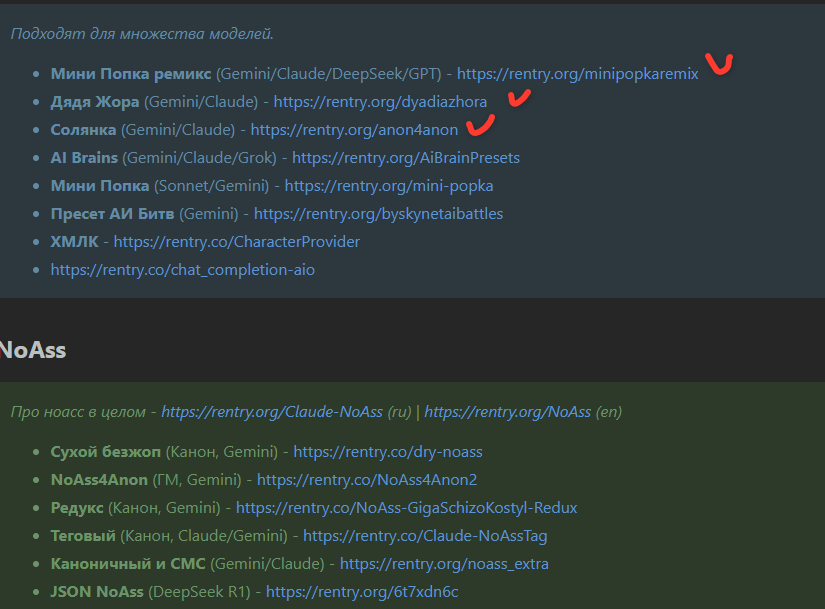The width and height of the screenshot is (825, 609).
Task: Click the text 'Дядя Жора'
Action: pyautogui.click(x=95, y=102)
